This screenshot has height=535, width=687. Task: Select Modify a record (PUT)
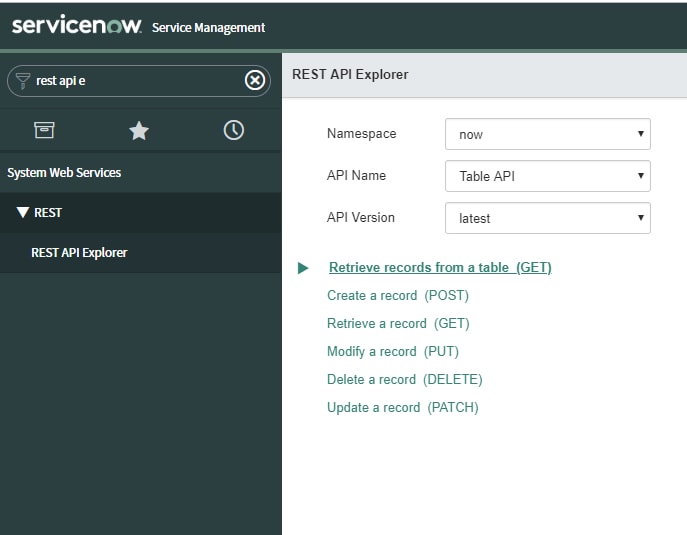coord(393,351)
